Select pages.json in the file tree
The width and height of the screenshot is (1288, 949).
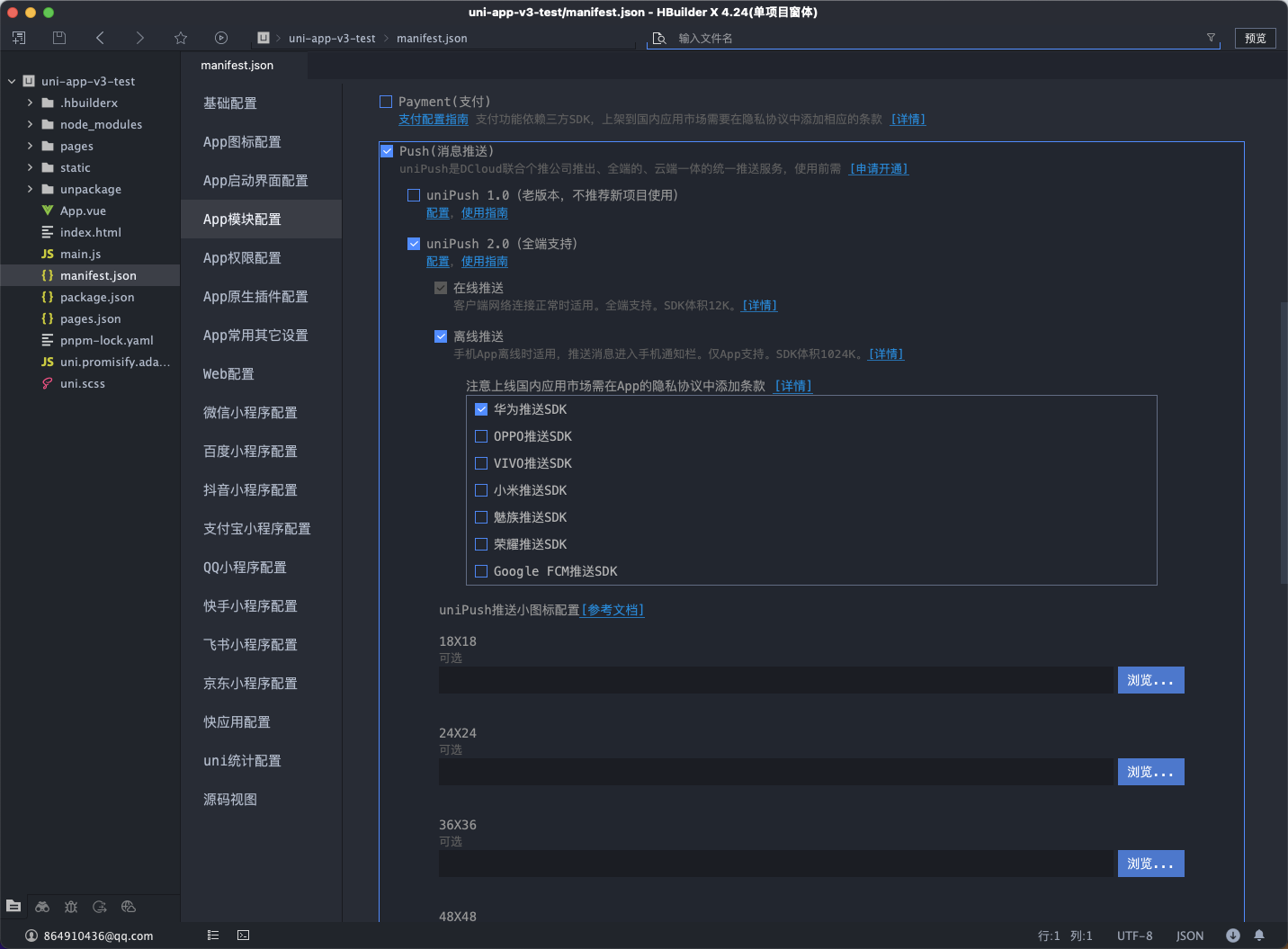coord(90,318)
